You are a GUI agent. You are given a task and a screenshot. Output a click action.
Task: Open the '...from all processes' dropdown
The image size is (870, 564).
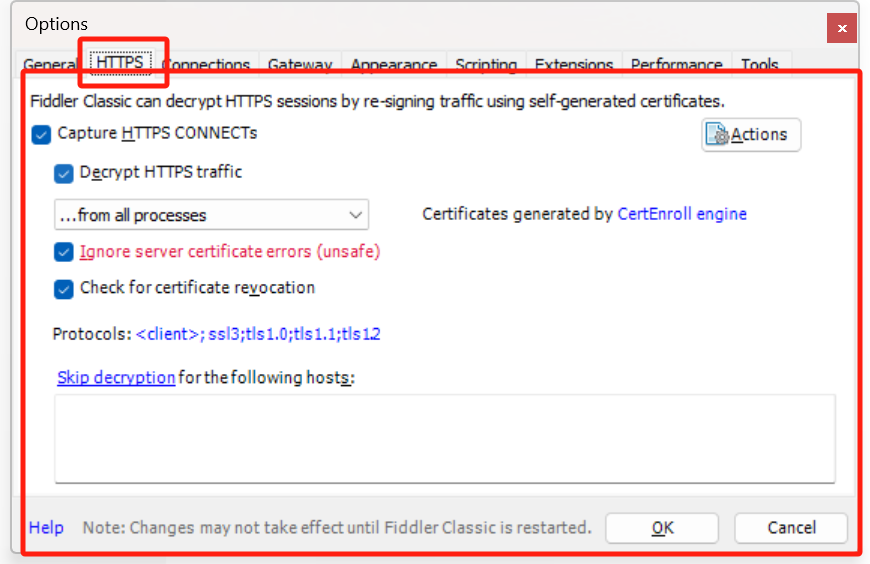(x=211, y=215)
